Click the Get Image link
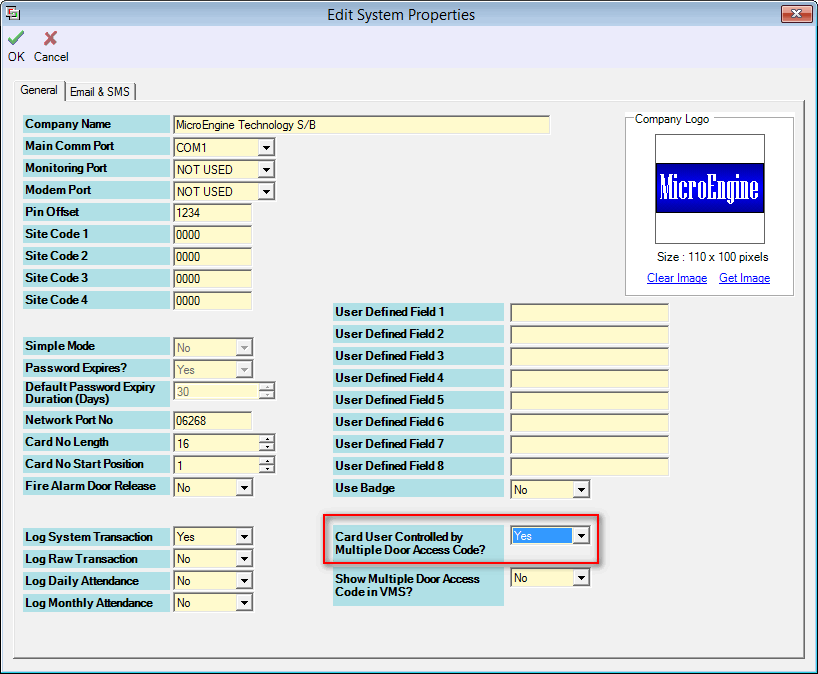This screenshot has height=674, width=818. pyautogui.click(x=744, y=278)
